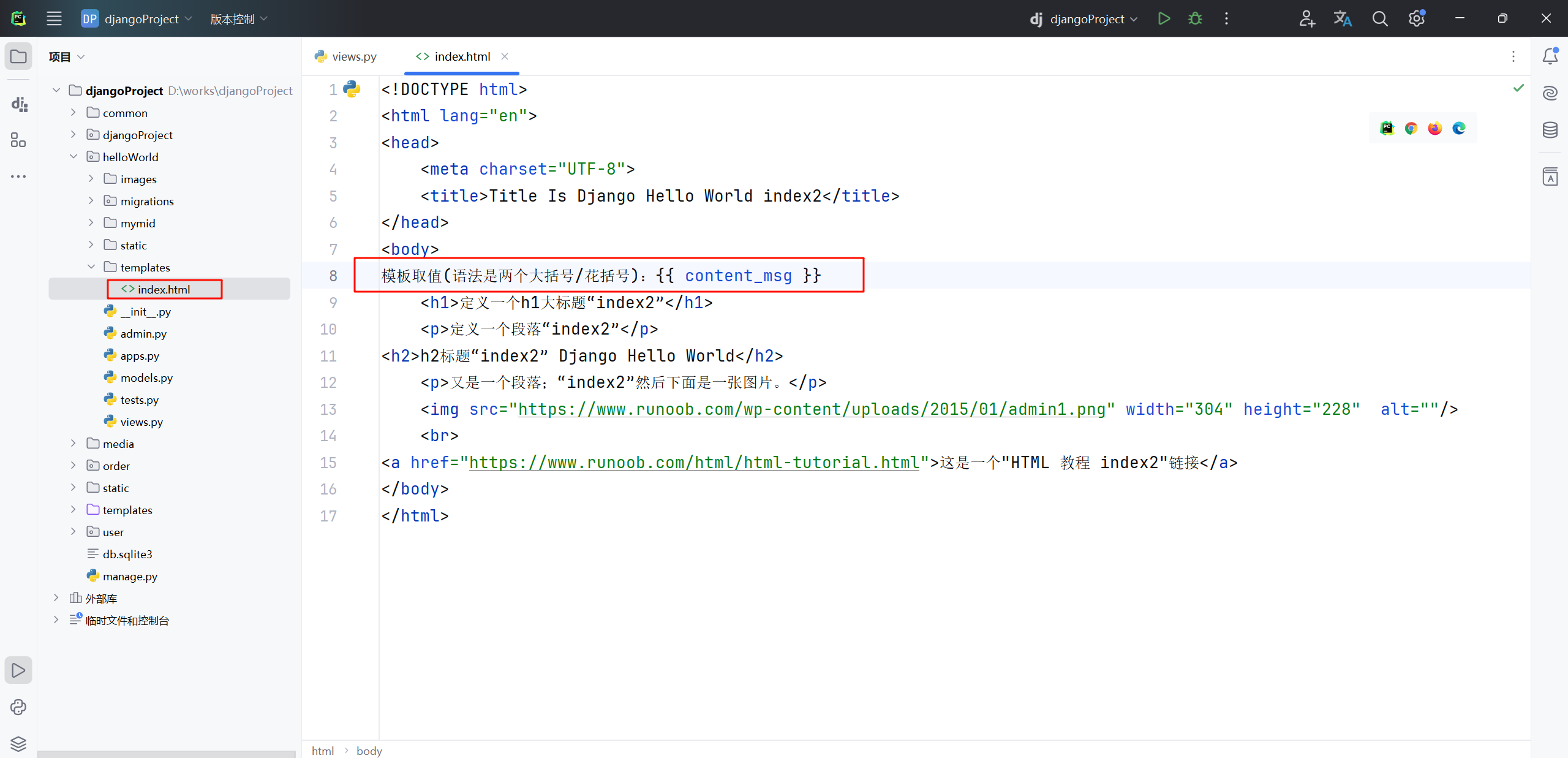1568x758 pixels.
Task: Start debugging with the bug icon
Action: pyautogui.click(x=1195, y=18)
